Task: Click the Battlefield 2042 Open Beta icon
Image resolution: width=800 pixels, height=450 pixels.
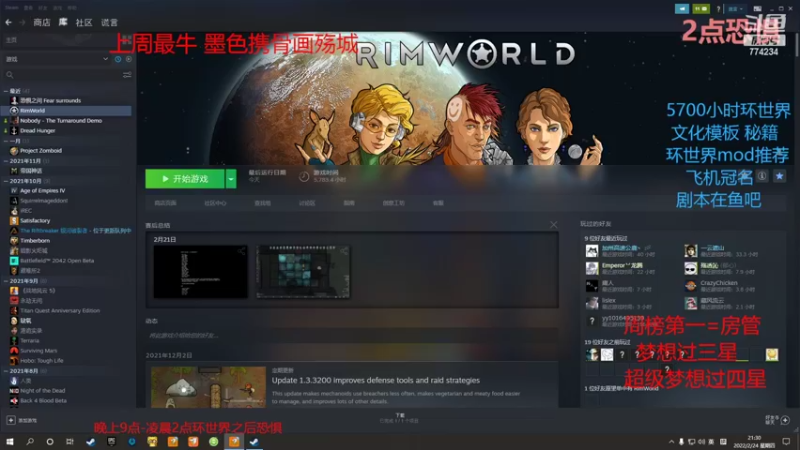Action: (14, 260)
